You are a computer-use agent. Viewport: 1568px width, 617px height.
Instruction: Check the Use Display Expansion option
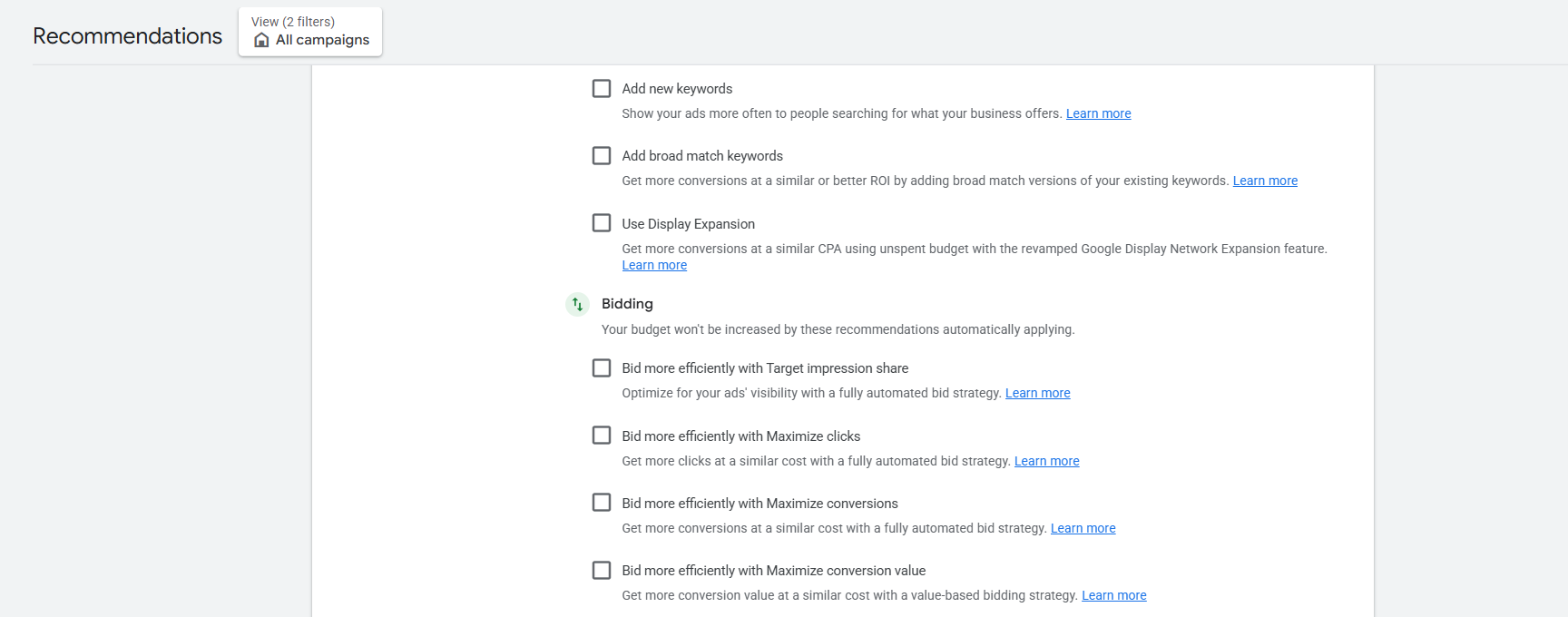tap(602, 223)
